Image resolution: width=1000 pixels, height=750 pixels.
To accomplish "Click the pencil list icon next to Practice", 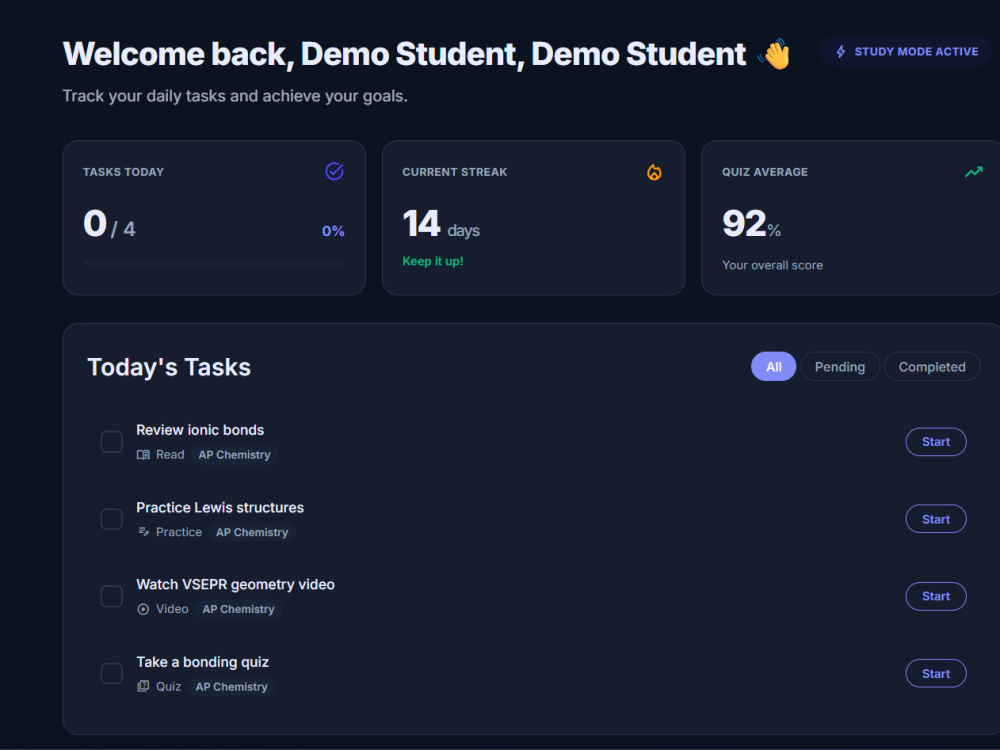I will 143,532.
